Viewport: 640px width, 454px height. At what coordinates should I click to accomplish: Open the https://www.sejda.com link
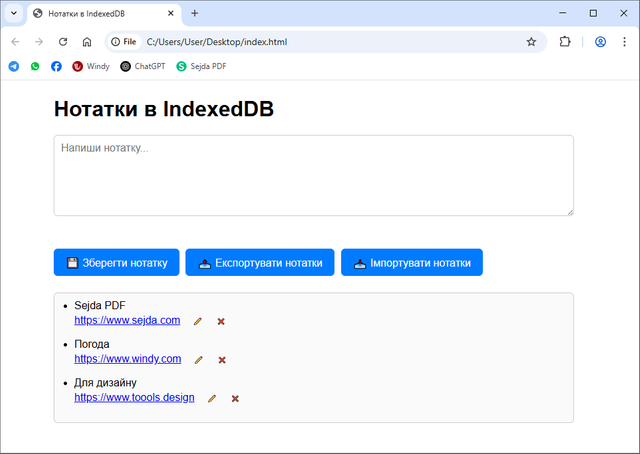[x=127, y=320]
